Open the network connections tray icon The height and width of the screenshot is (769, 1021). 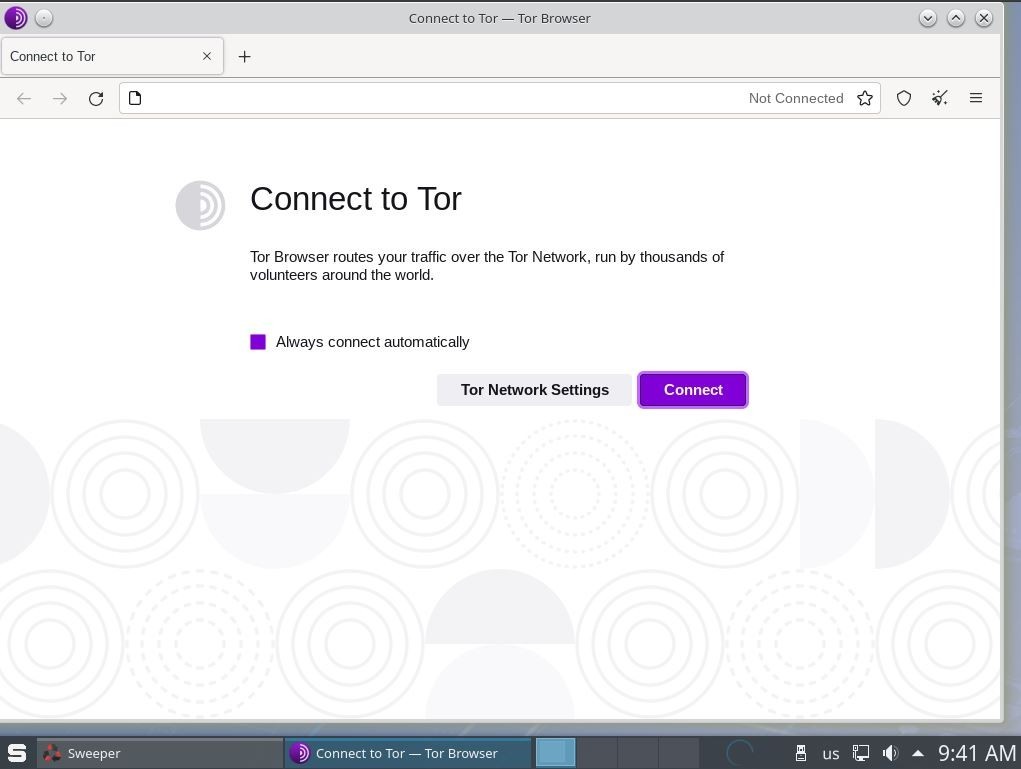(x=861, y=753)
